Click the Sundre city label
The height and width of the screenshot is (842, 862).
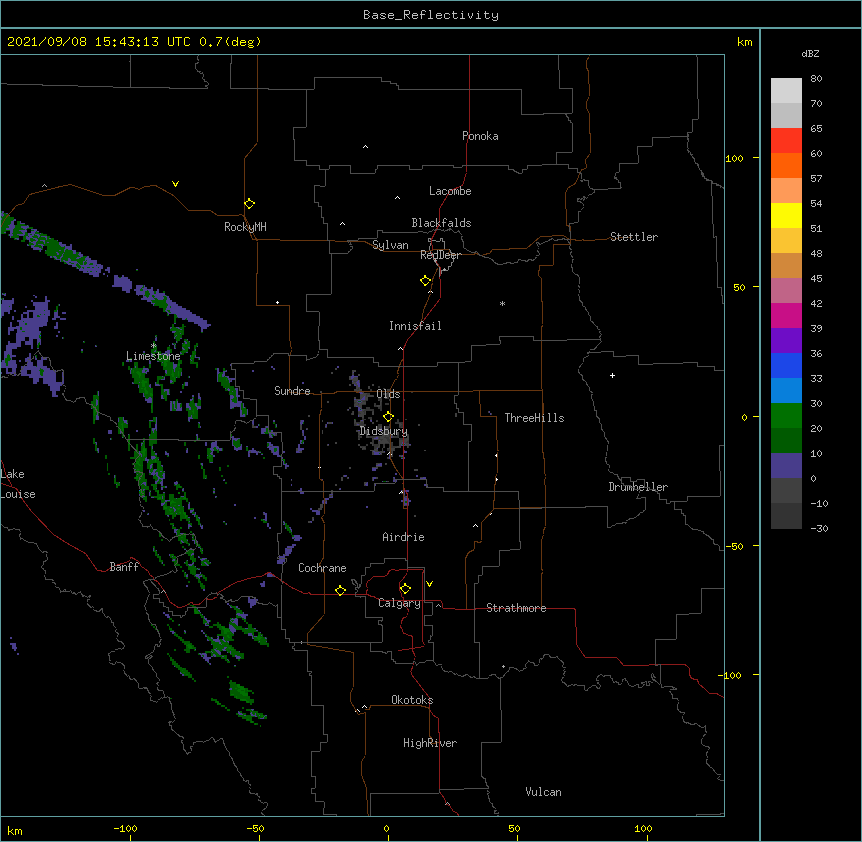point(292,391)
